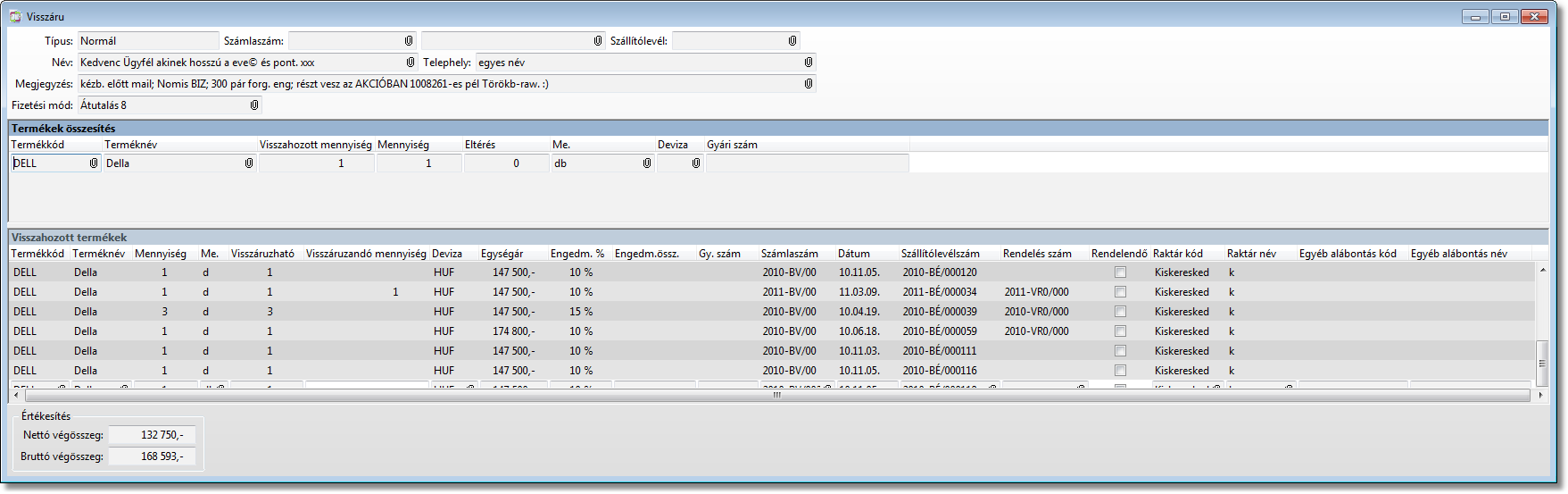The width and height of the screenshot is (1568, 494).
Task: Click the Dátum column header
Action: tap(854, 254)
